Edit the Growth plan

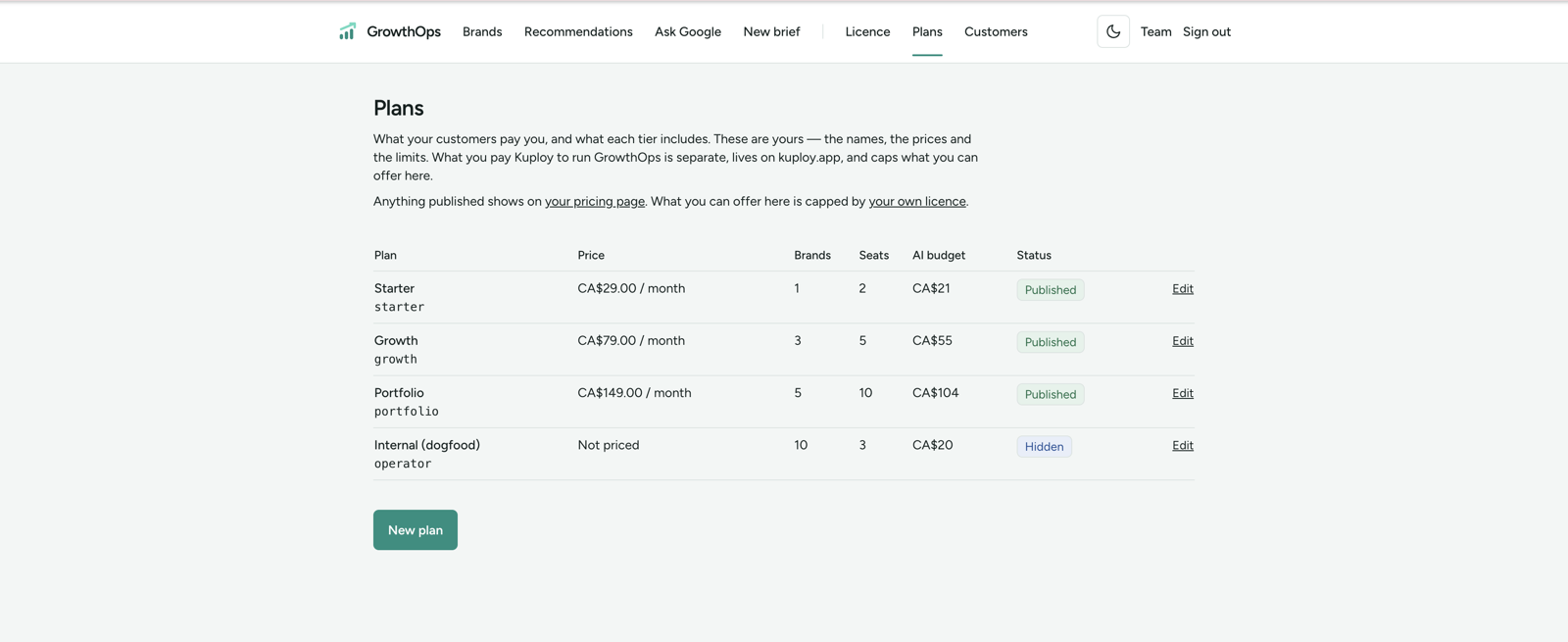1183,340
